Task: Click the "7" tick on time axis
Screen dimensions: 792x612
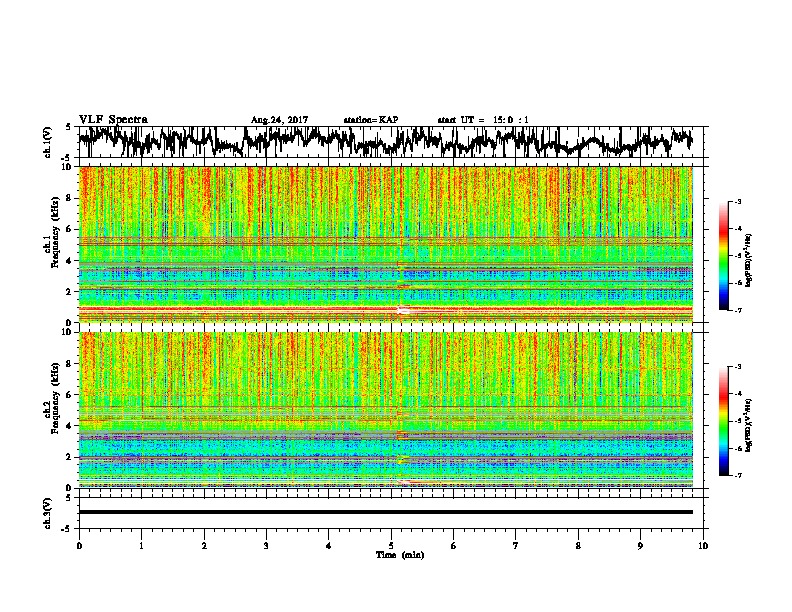Action: point(516,546)
